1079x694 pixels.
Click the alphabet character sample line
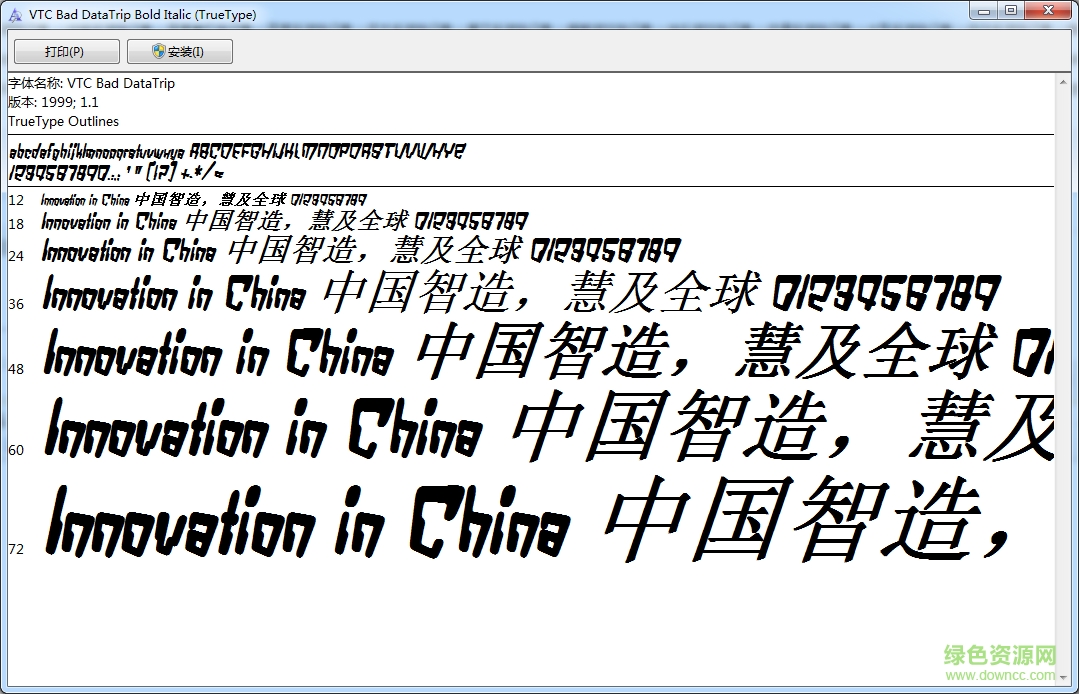237,151
